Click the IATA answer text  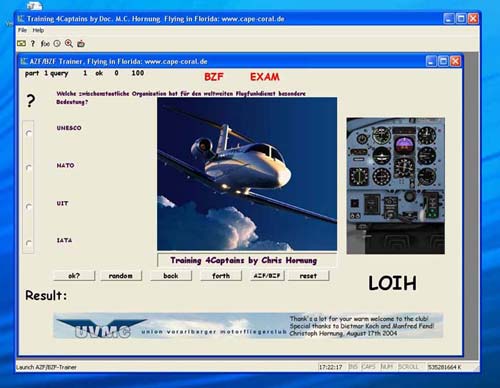coord(64,240)
